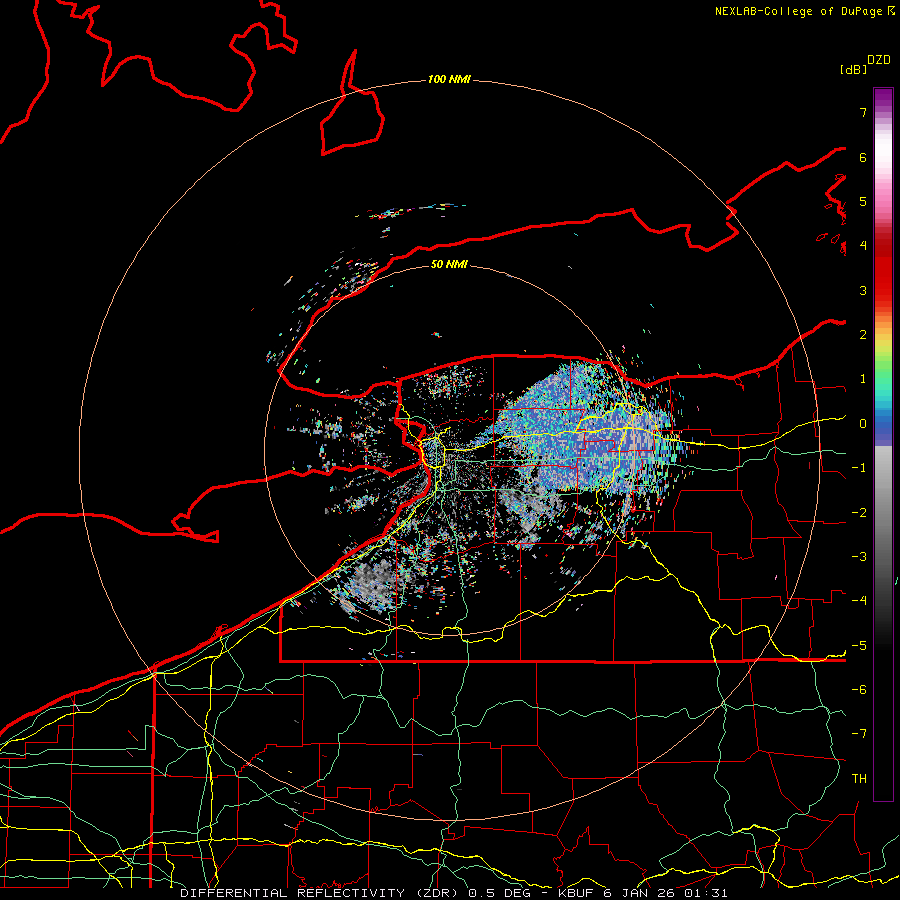
Task: Click the -5 legend value
Action: coord(859,646)
